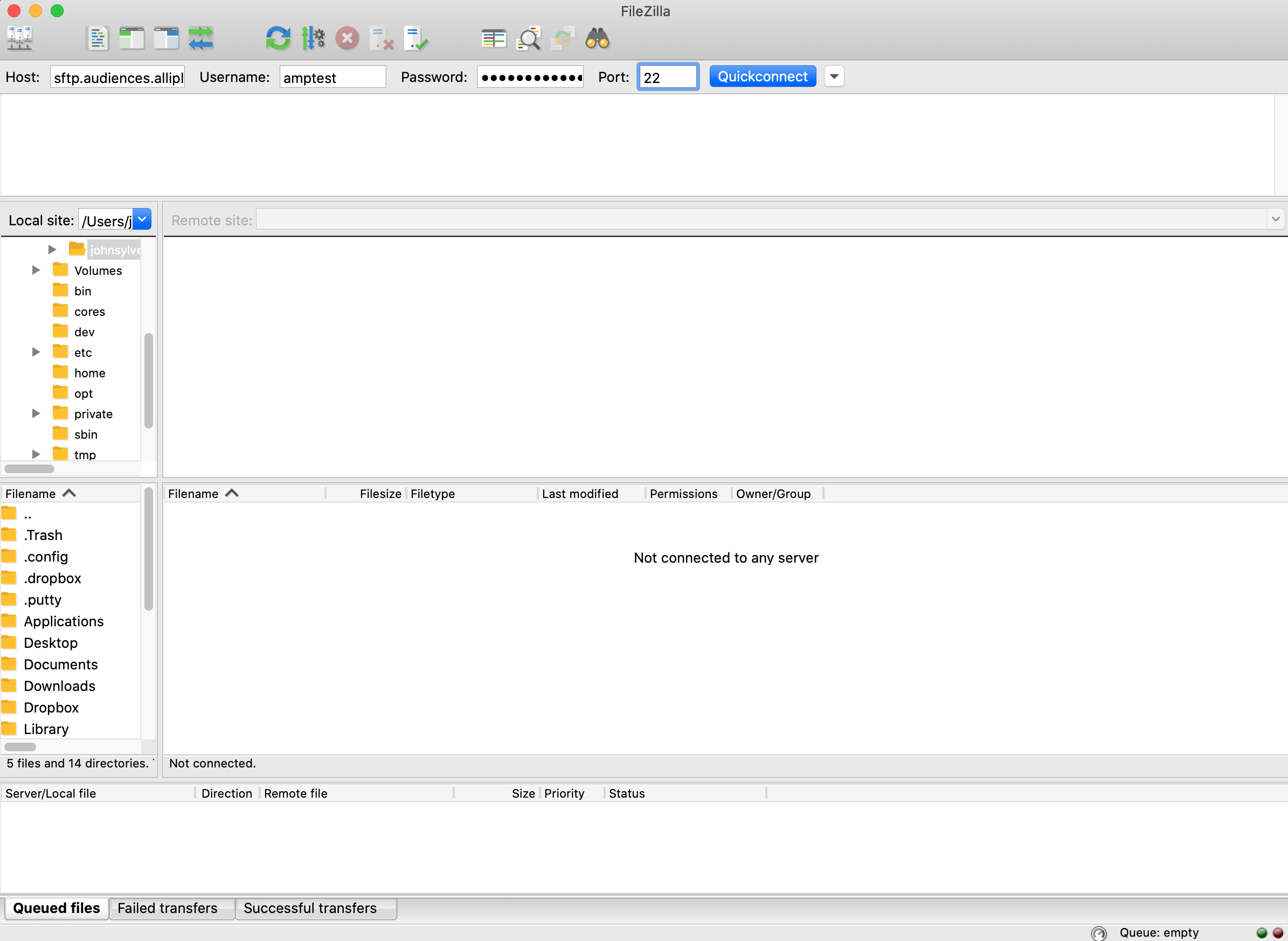The image size is (1288, 941).
Task: Cancel the current operation
Action: pos(348,38)
